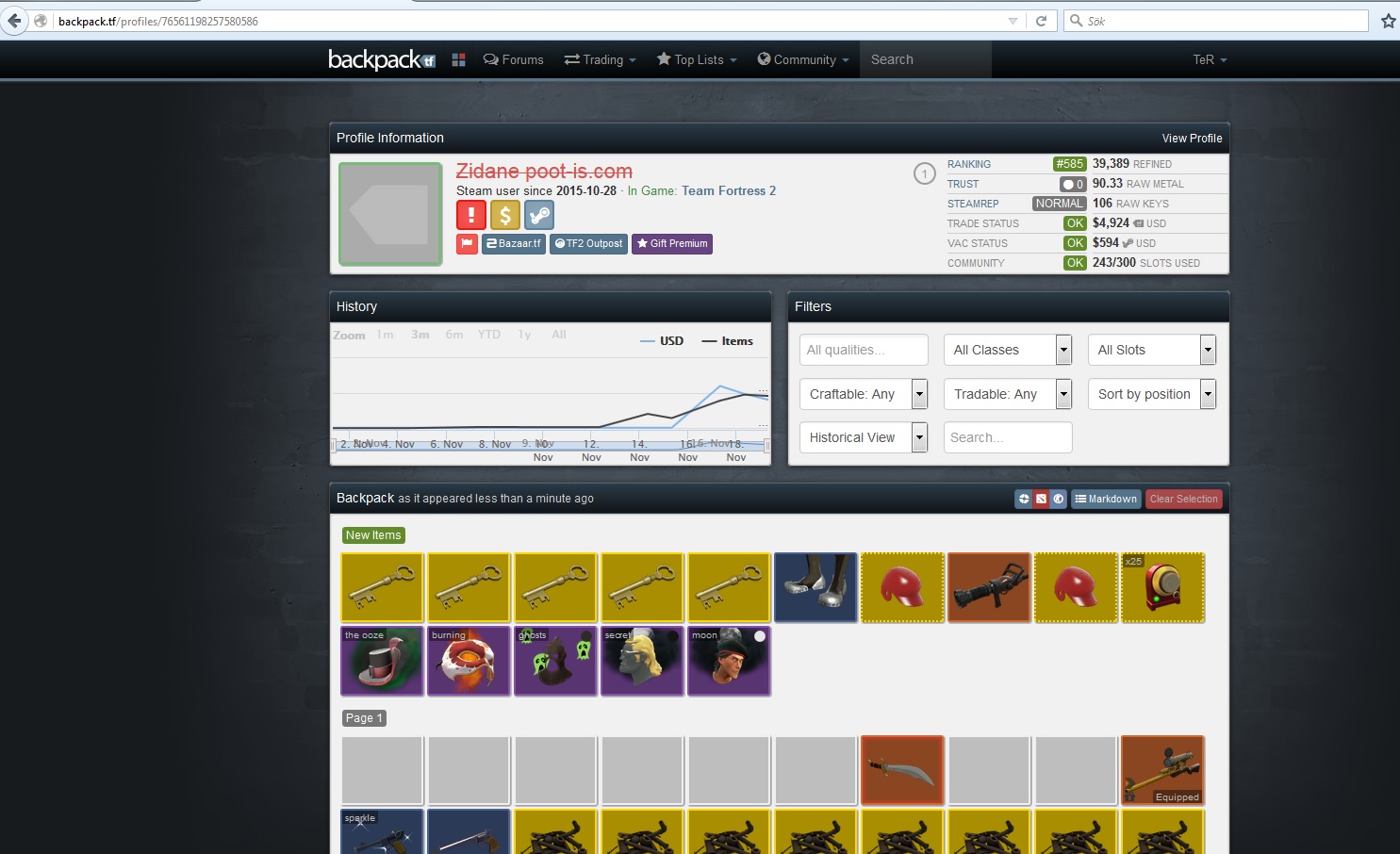
Task: Click the All qualities filter field
Action: 864,350
